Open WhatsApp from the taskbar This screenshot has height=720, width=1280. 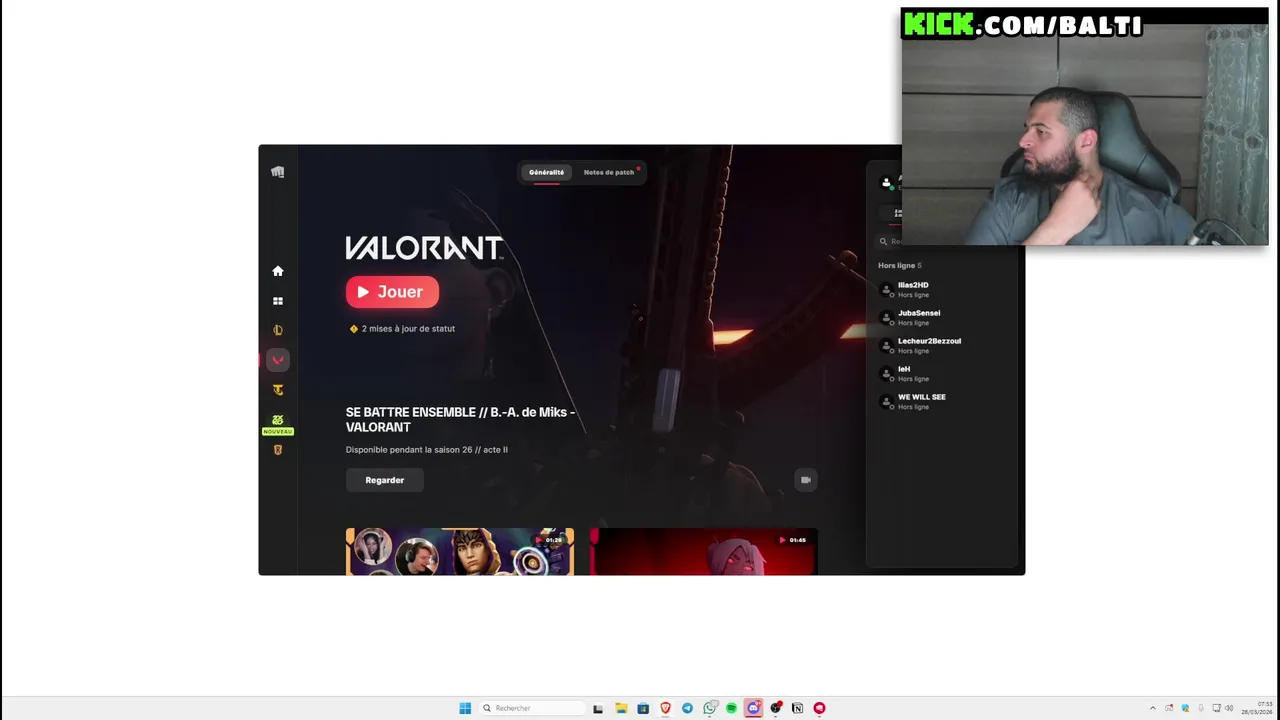click(x=710, y=708)
